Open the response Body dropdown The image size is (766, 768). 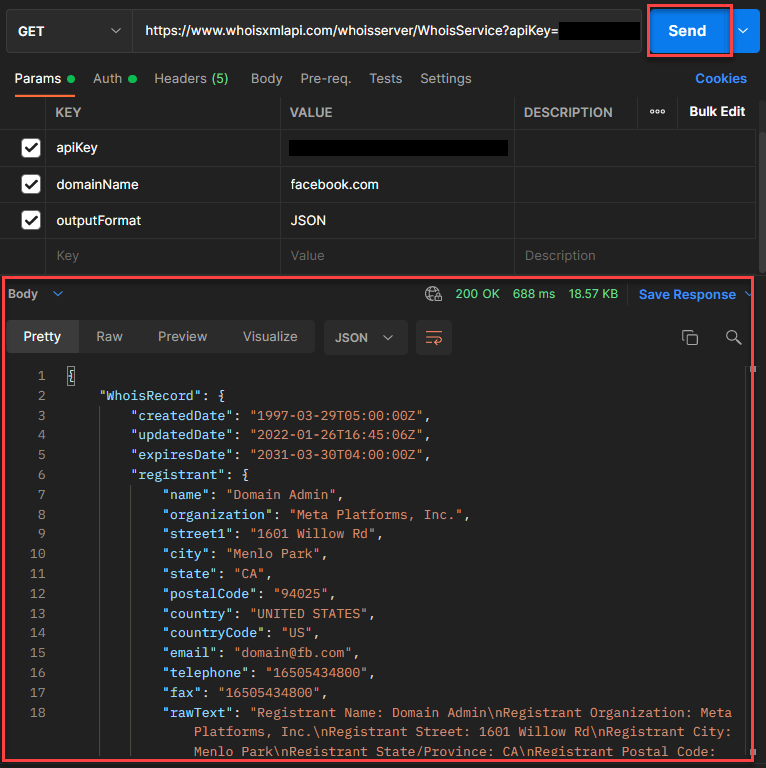tap(35, 294)
